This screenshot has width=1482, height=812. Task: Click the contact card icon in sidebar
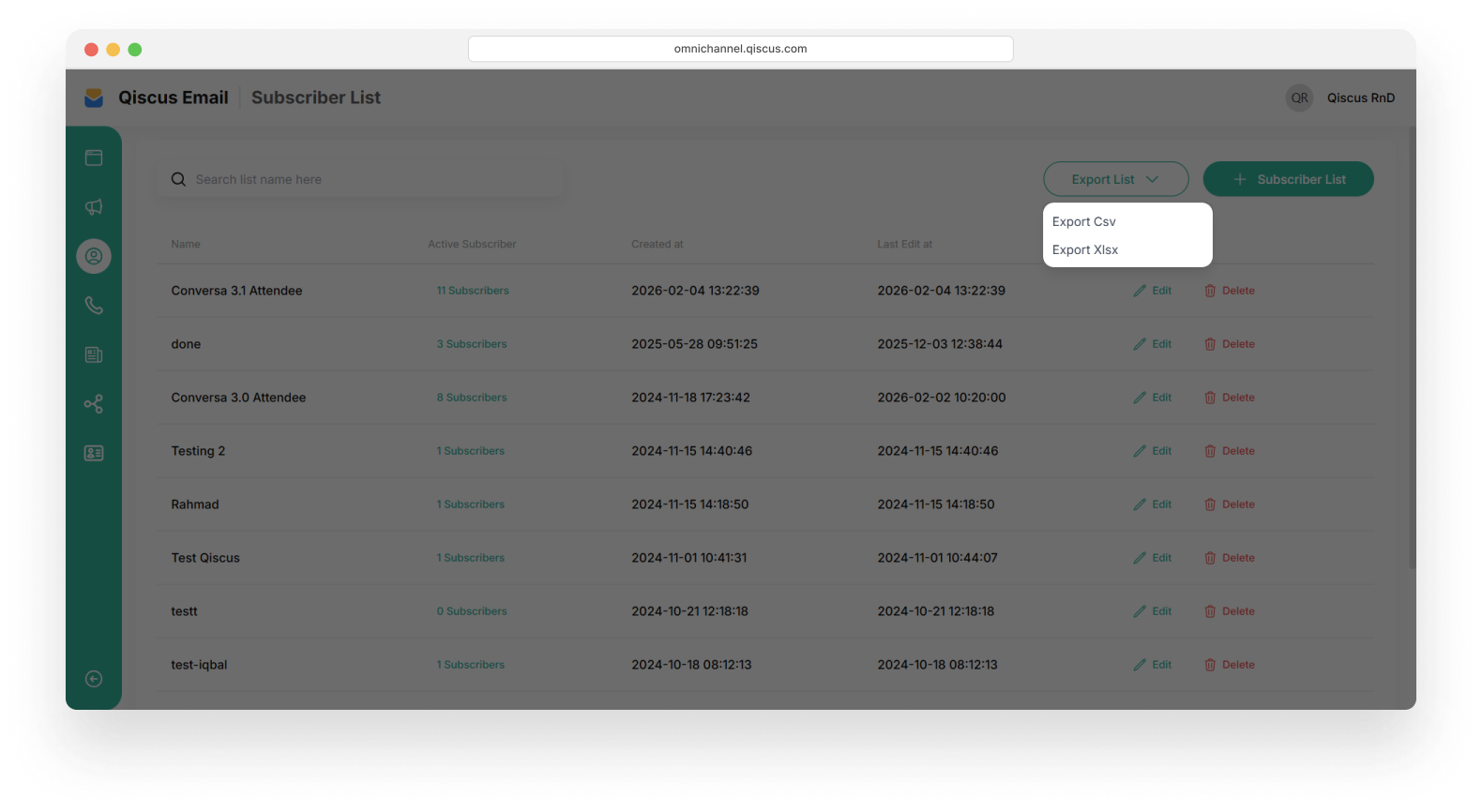(94, 453)
